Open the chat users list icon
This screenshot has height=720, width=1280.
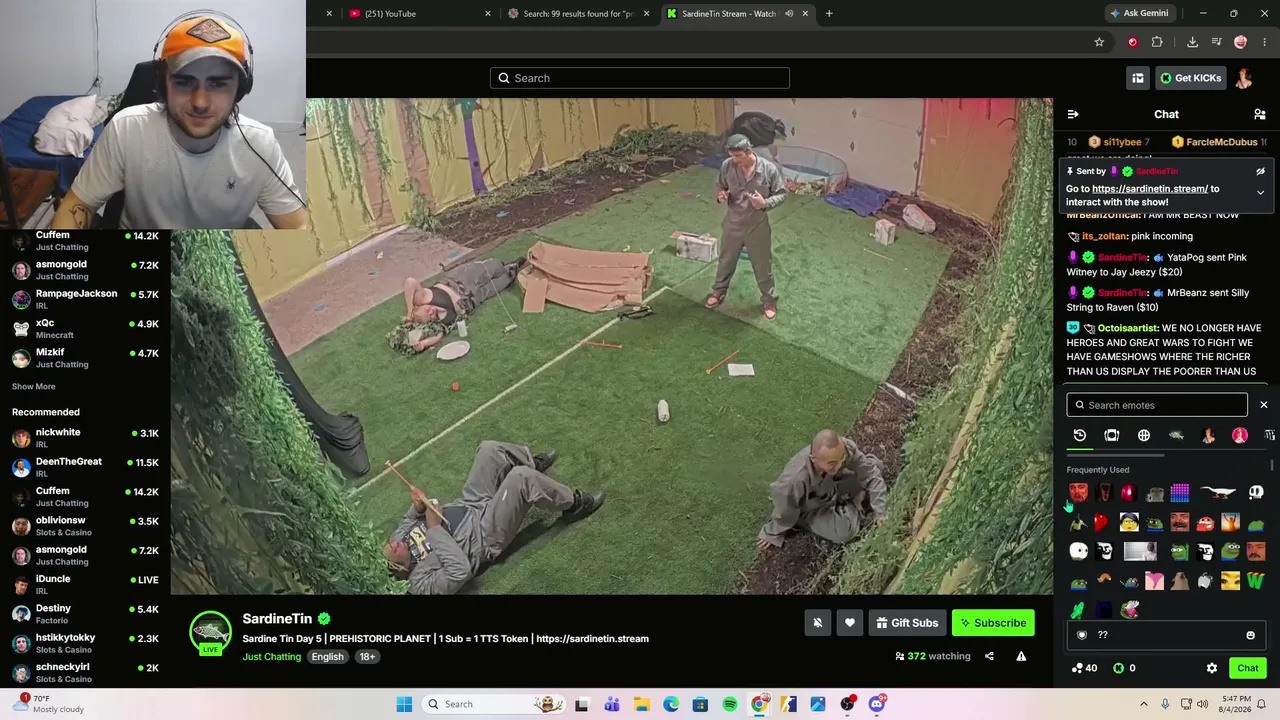pyautogui.click(x=1260, y=114)
